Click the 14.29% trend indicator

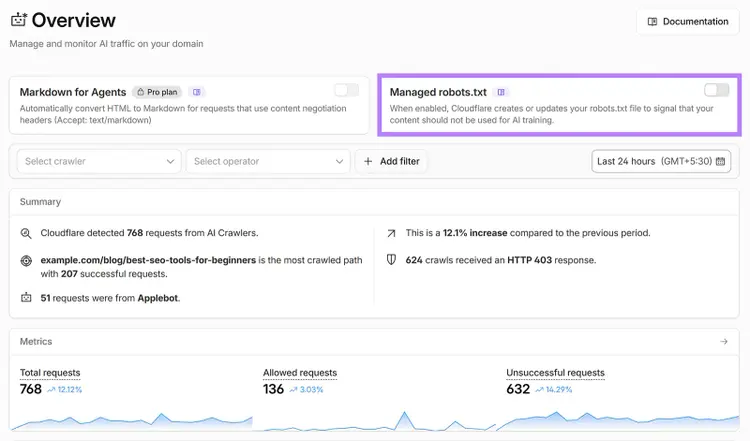(x=554, y=390)
